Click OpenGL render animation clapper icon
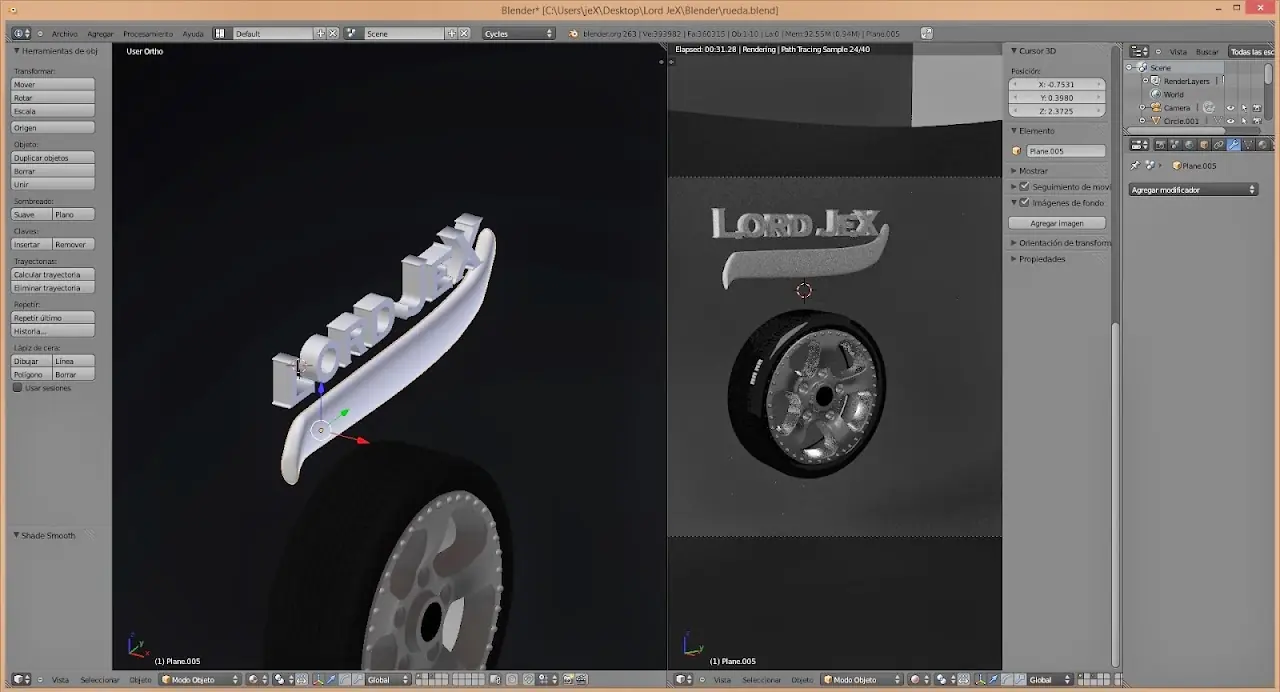Image resolution: width=1280 pixels, height=692 pixels. coord(581,680)
